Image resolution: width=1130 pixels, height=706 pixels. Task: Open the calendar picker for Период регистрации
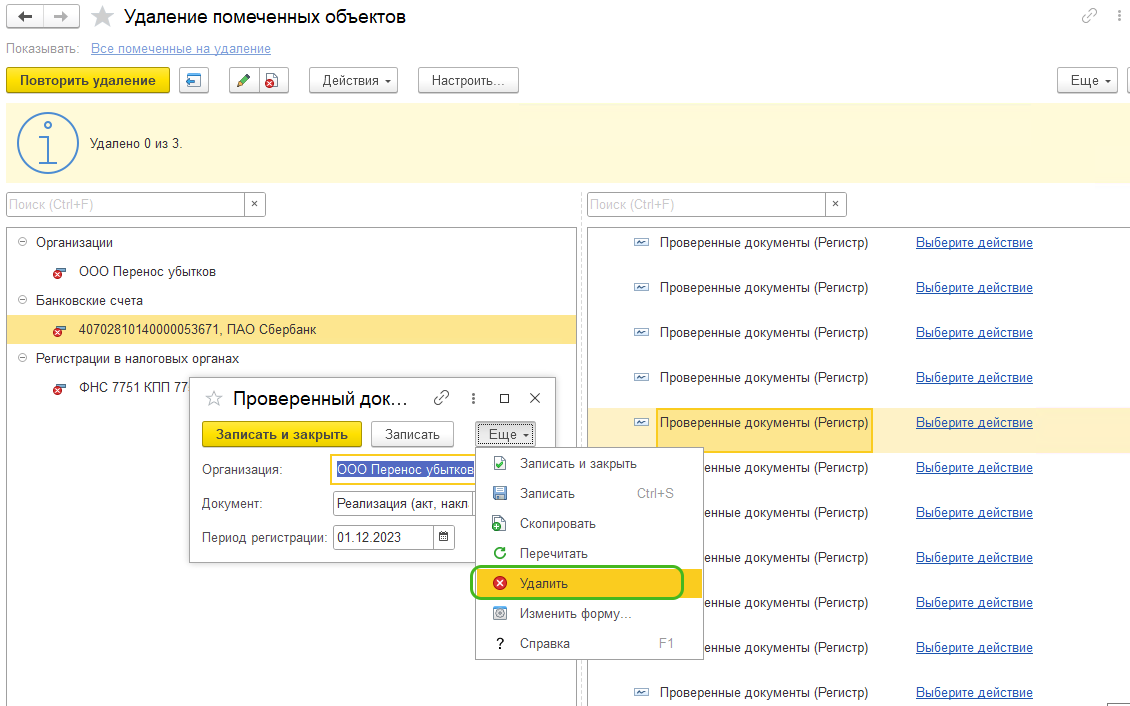(x=444, y=537)
